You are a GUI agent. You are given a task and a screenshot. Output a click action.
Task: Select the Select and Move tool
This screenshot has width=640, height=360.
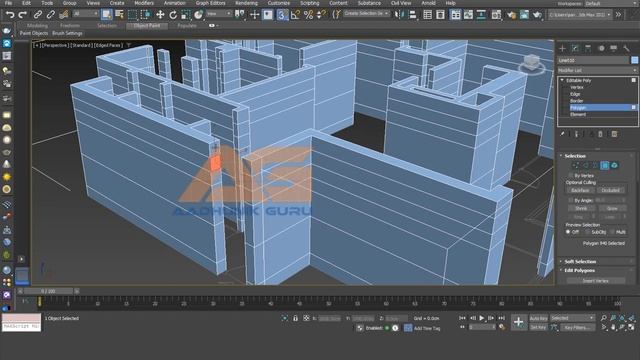coord(160,15)
